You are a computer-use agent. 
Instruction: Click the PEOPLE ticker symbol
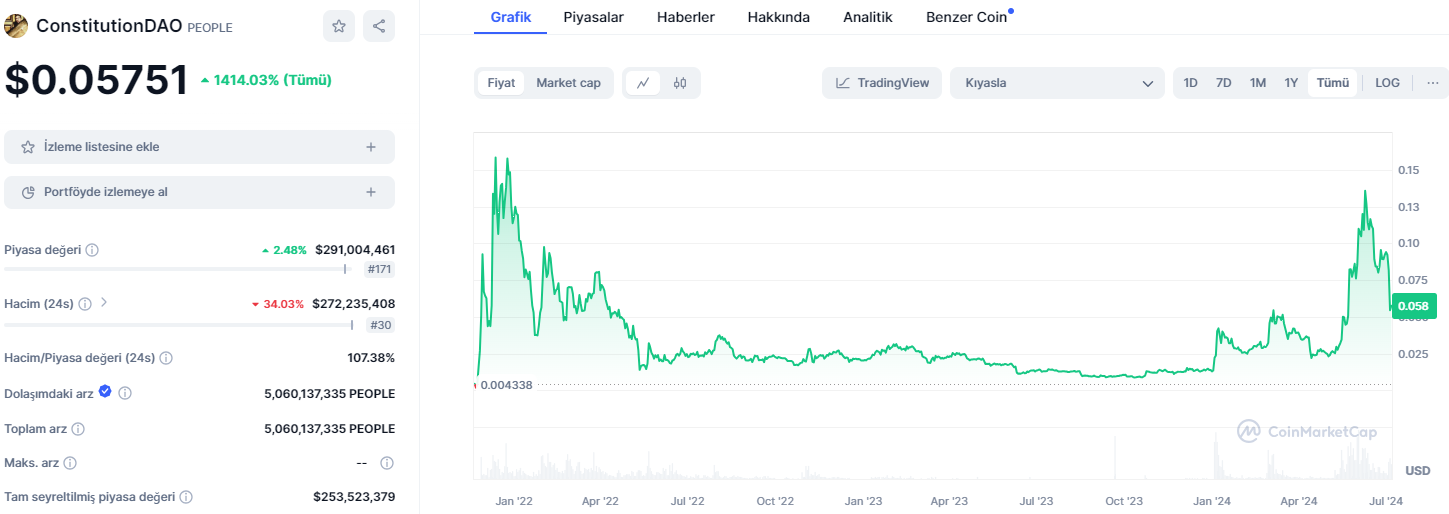point(210,28)
